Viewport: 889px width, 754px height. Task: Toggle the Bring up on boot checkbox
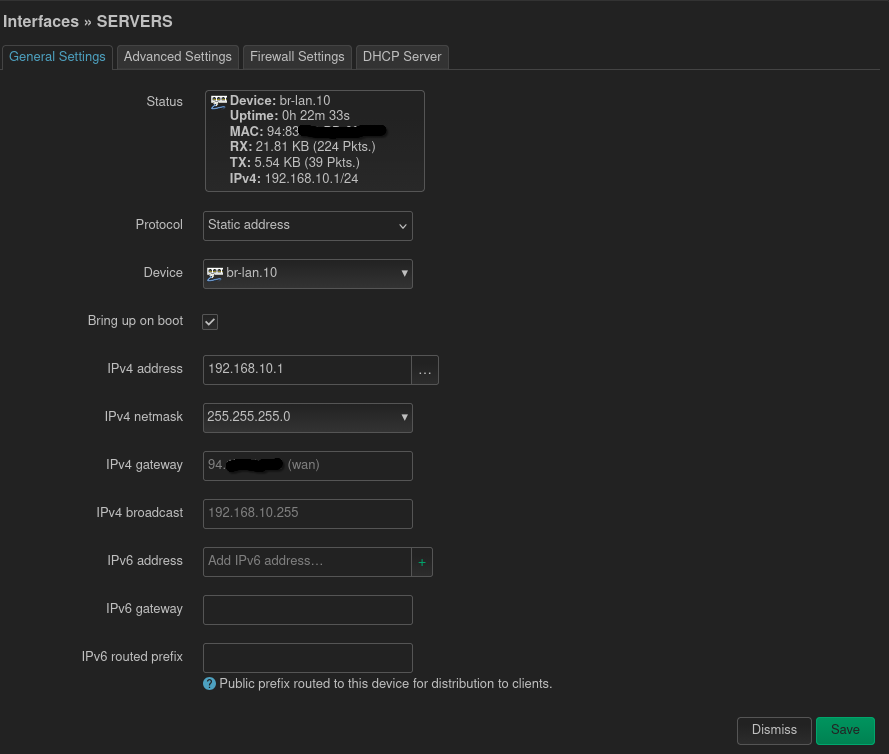[210, 322]
